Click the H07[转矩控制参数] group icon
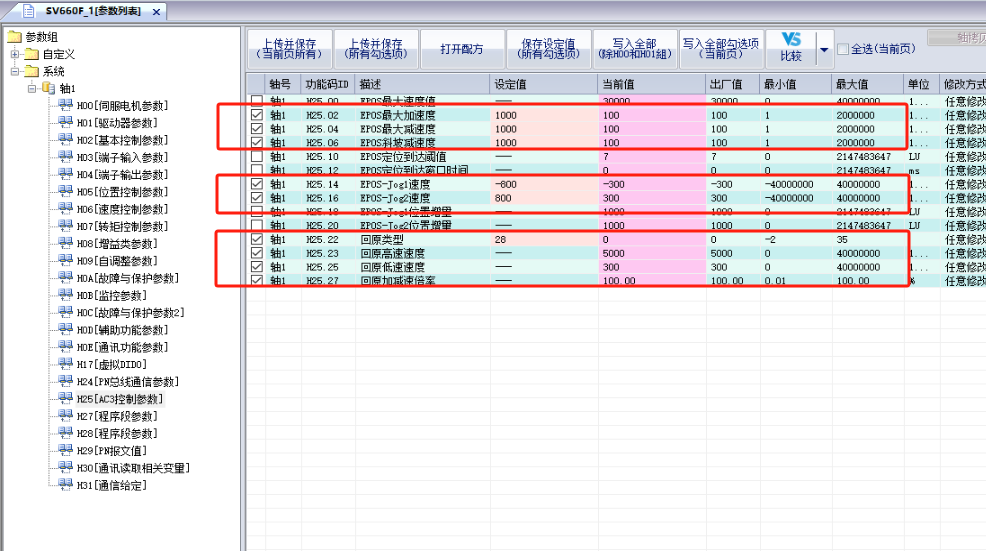 pos(65,226)
